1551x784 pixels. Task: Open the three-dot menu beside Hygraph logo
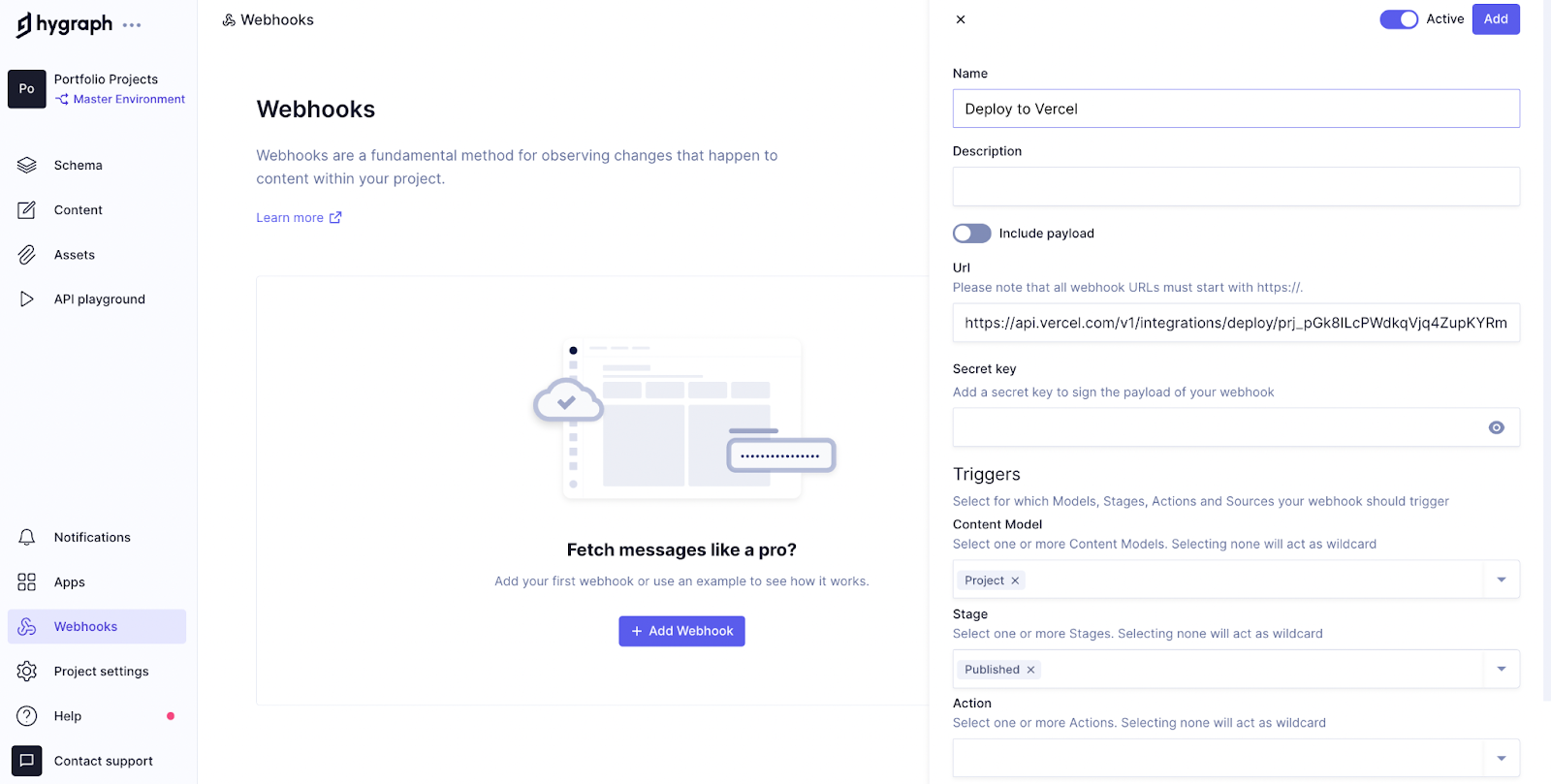[132, 25]
